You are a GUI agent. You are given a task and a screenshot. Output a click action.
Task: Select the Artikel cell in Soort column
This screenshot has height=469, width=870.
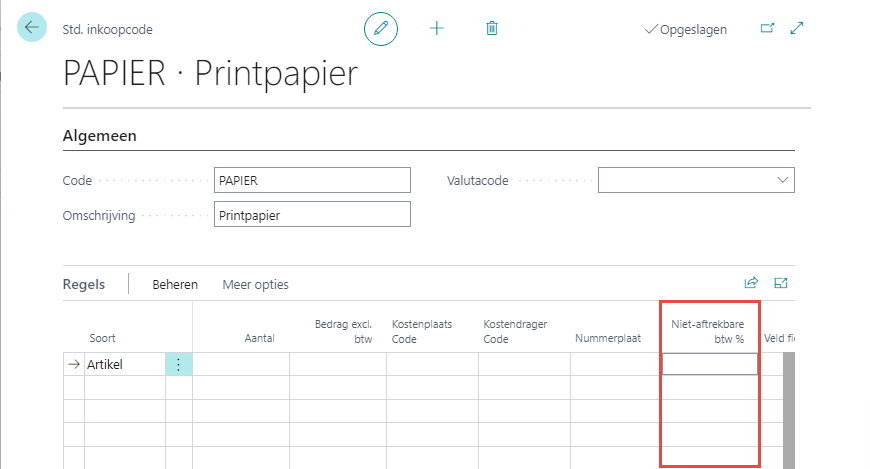[123, 365]
